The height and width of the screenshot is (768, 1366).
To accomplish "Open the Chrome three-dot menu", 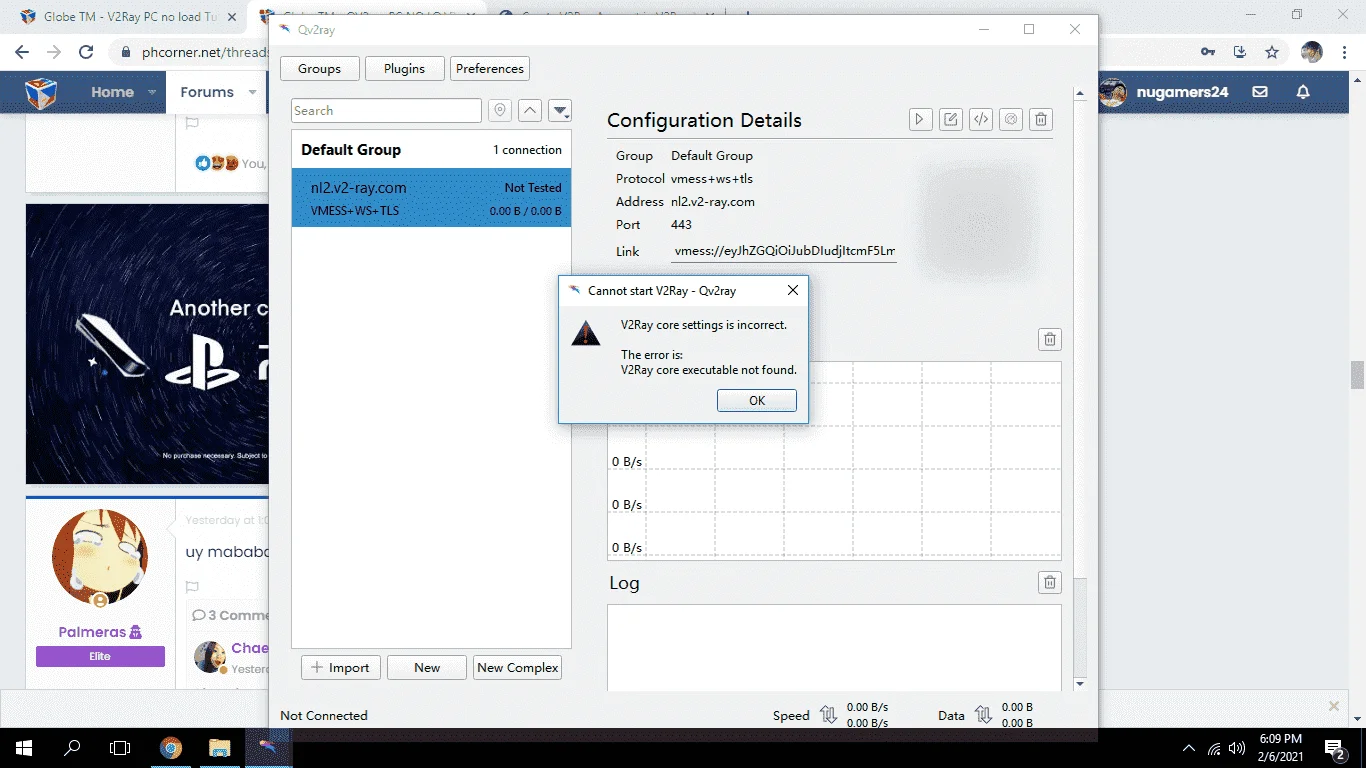I will tap(1345, 52).
